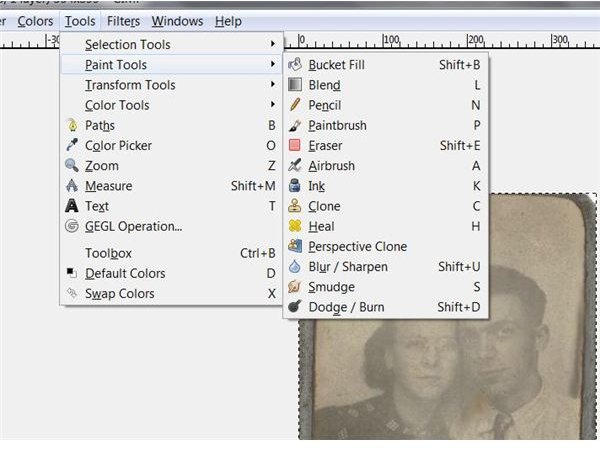Expand the Color Tools submenu arrow
The image size is (600, 450).
[272, 104]
